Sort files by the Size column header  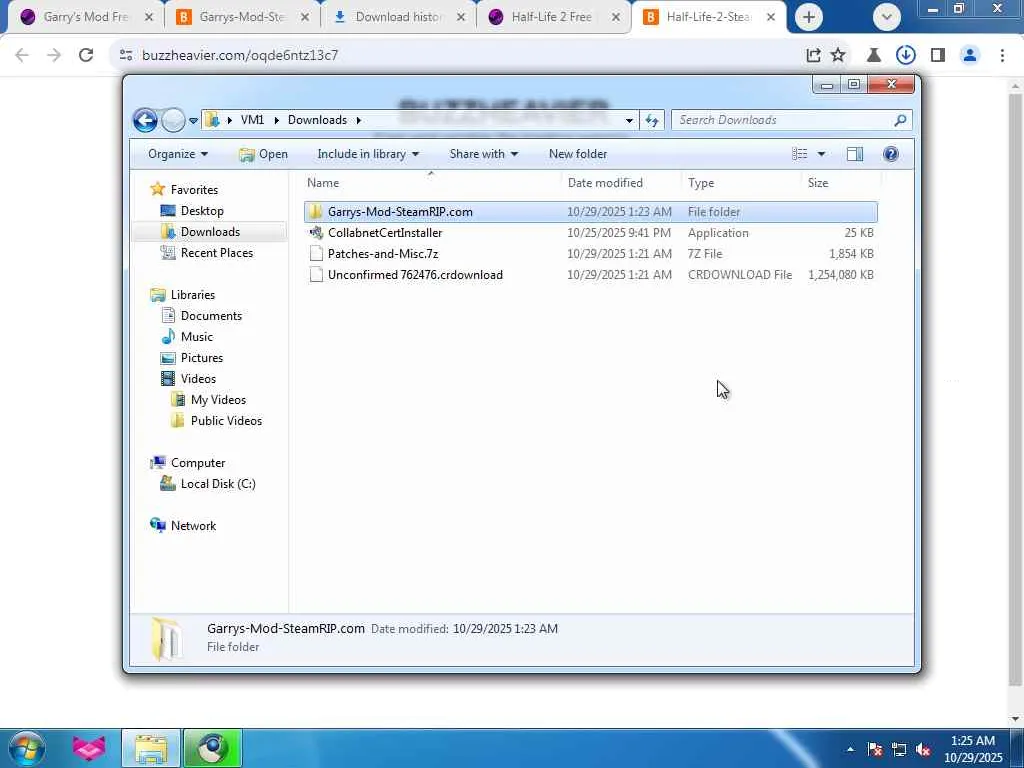[840, 183]
